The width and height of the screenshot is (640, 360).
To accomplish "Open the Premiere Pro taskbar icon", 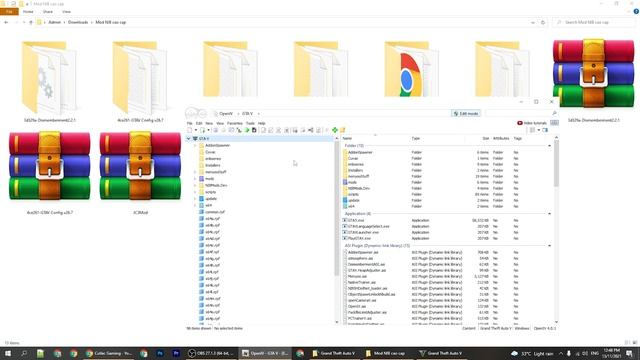I will 176,353.
